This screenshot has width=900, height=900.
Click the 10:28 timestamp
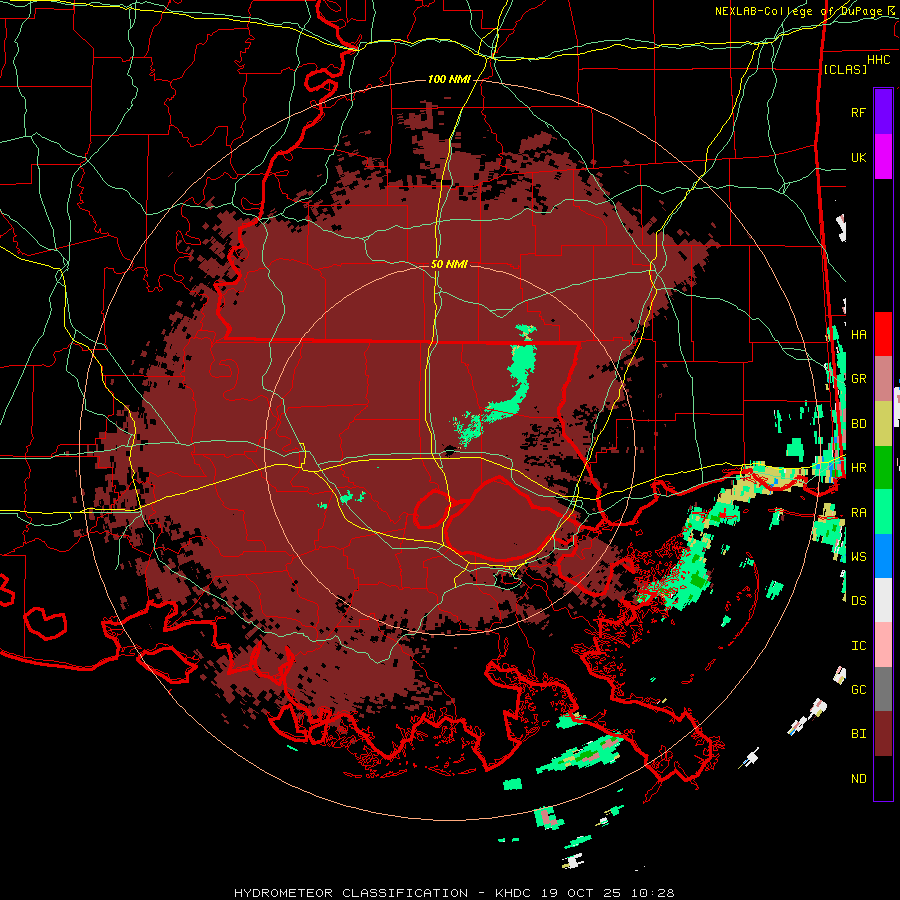tap(654, 893)
